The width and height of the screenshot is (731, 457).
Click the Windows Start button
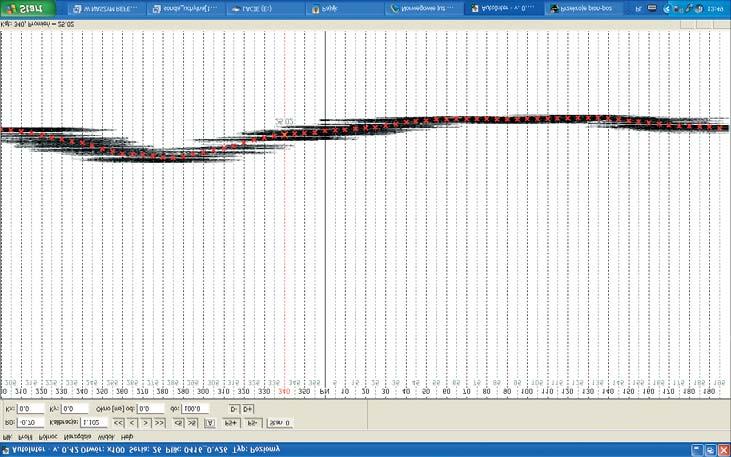[27, 8]
